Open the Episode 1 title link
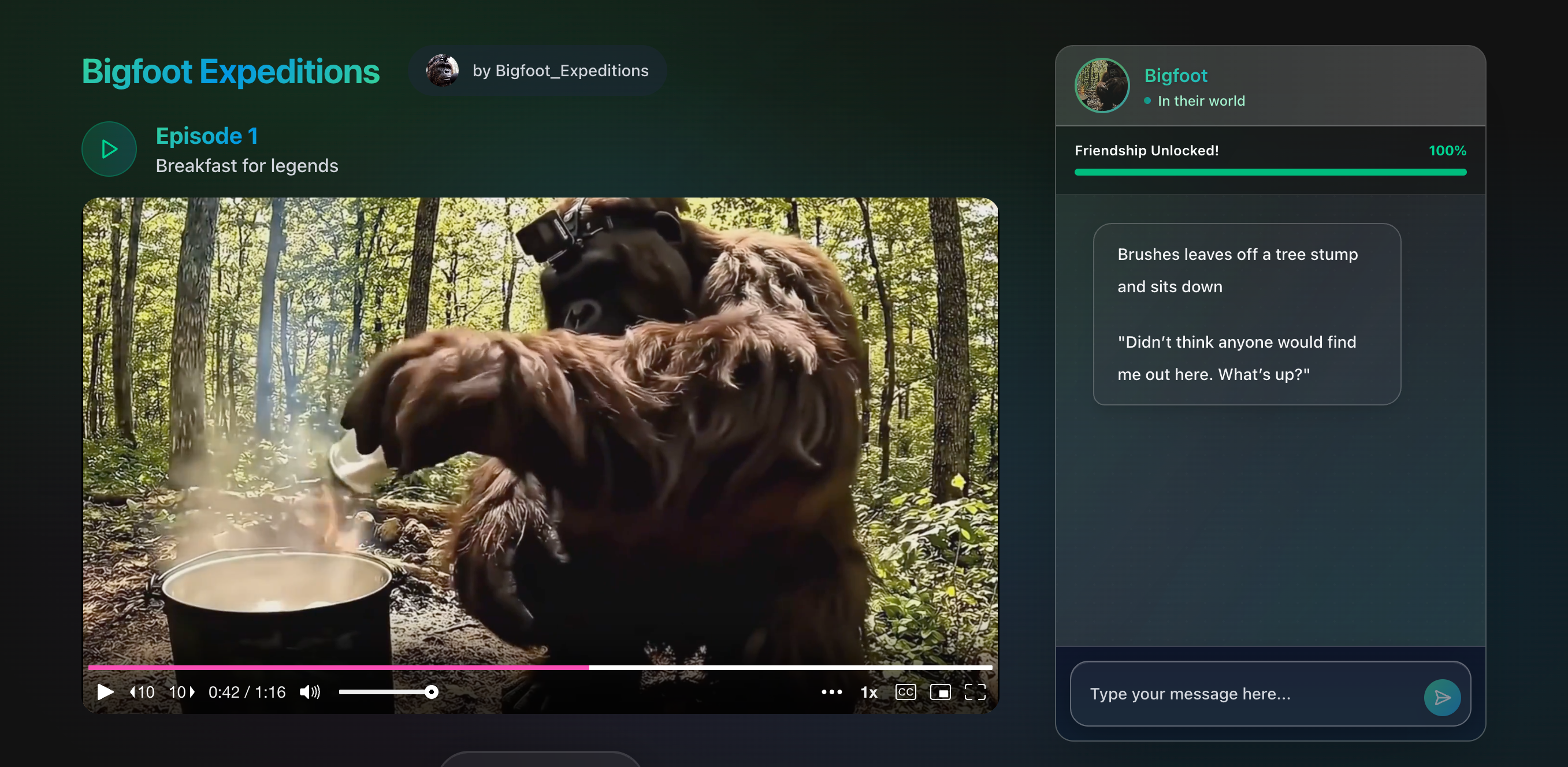The width and height of the screenshot is (1568, 767). click(x=207, y=136)
